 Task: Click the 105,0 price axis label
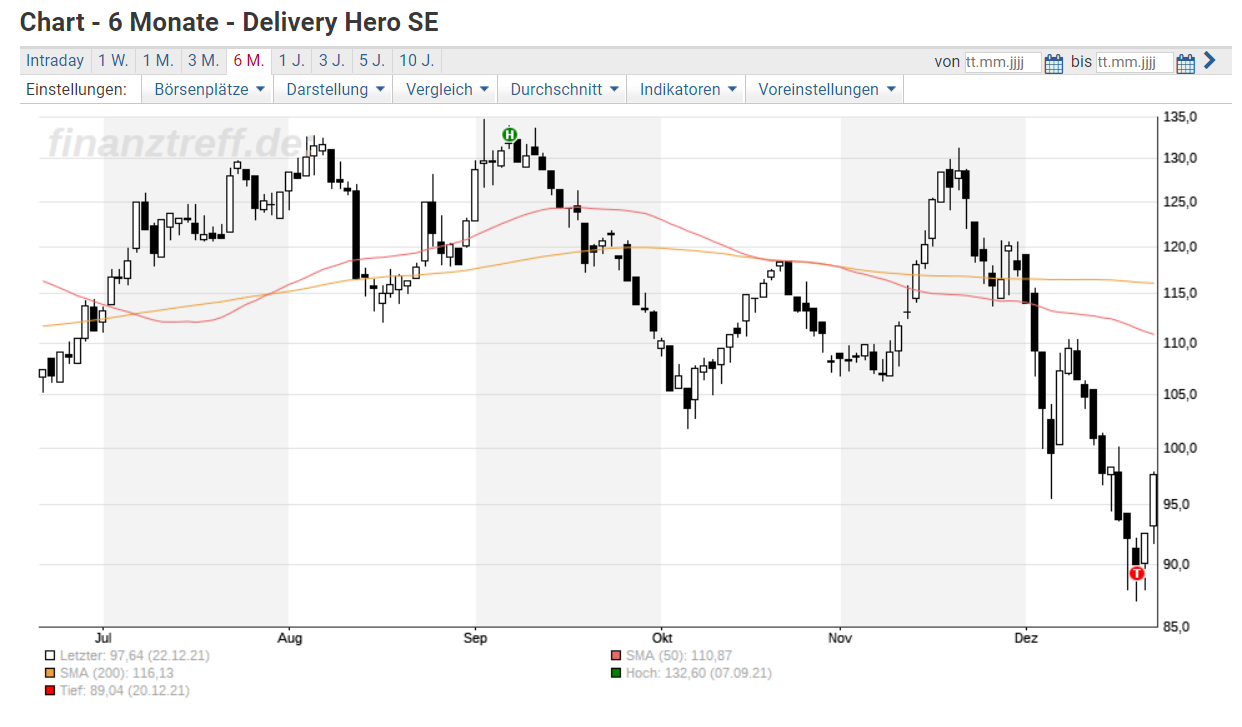coord(1181,394)
